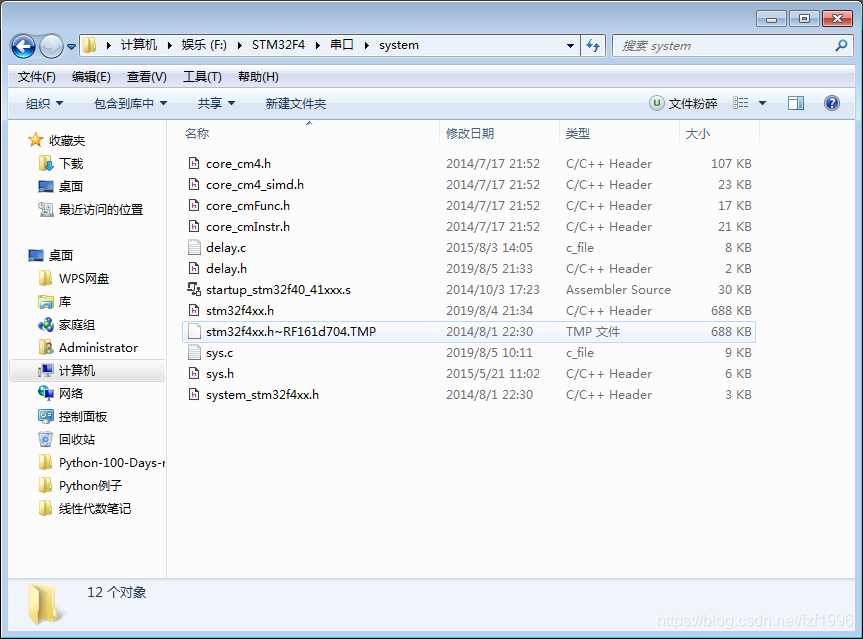Sort by the 大小 column header
The height and width of the screenshot is (639, 863).
coord(698,133)
